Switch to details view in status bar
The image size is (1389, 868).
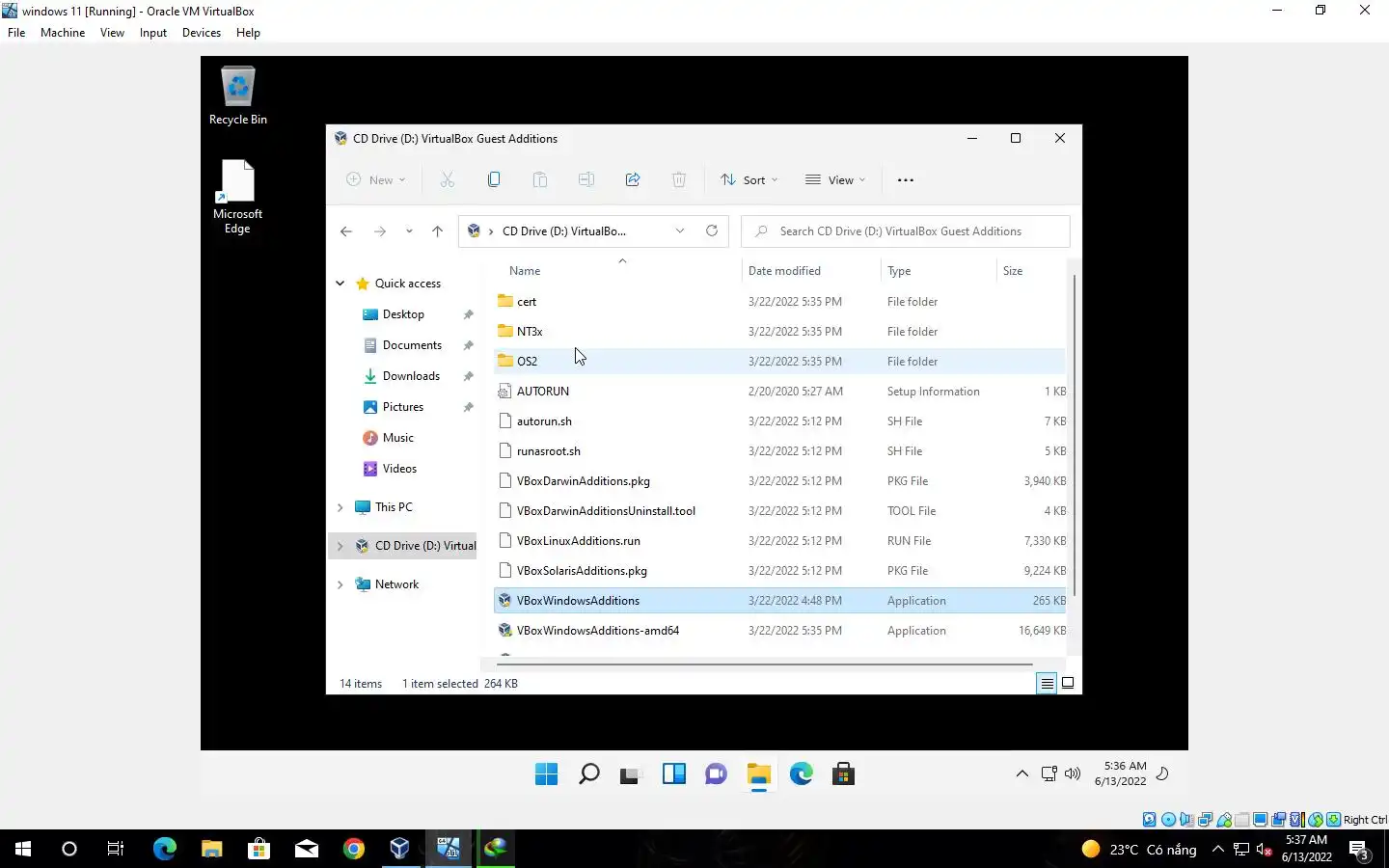coord(1047,683)
